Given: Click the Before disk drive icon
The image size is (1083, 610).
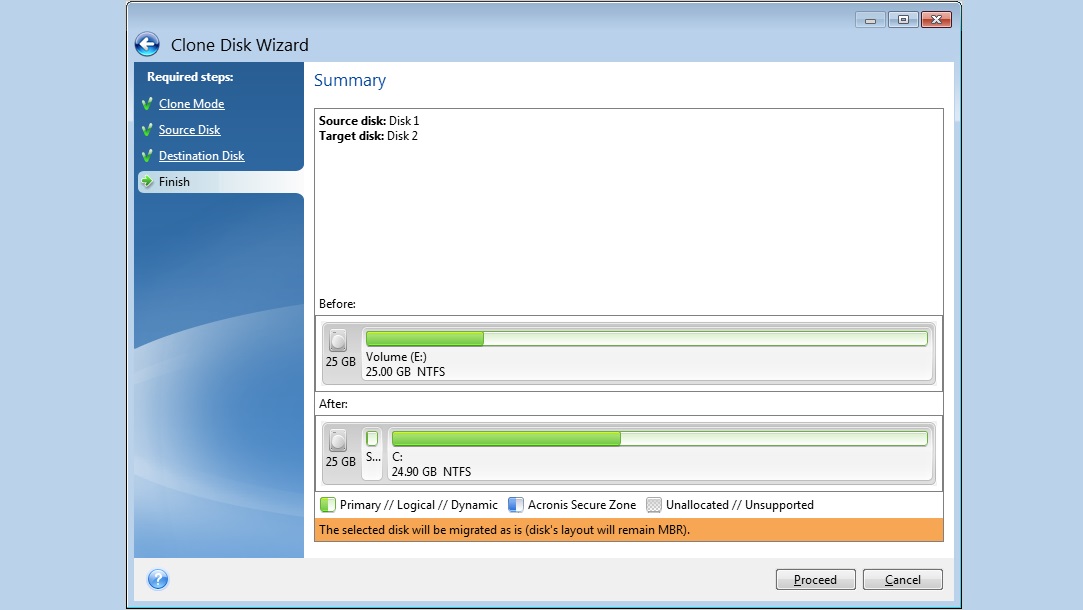Looking at the screenshot, I should [x=338, y=340].
